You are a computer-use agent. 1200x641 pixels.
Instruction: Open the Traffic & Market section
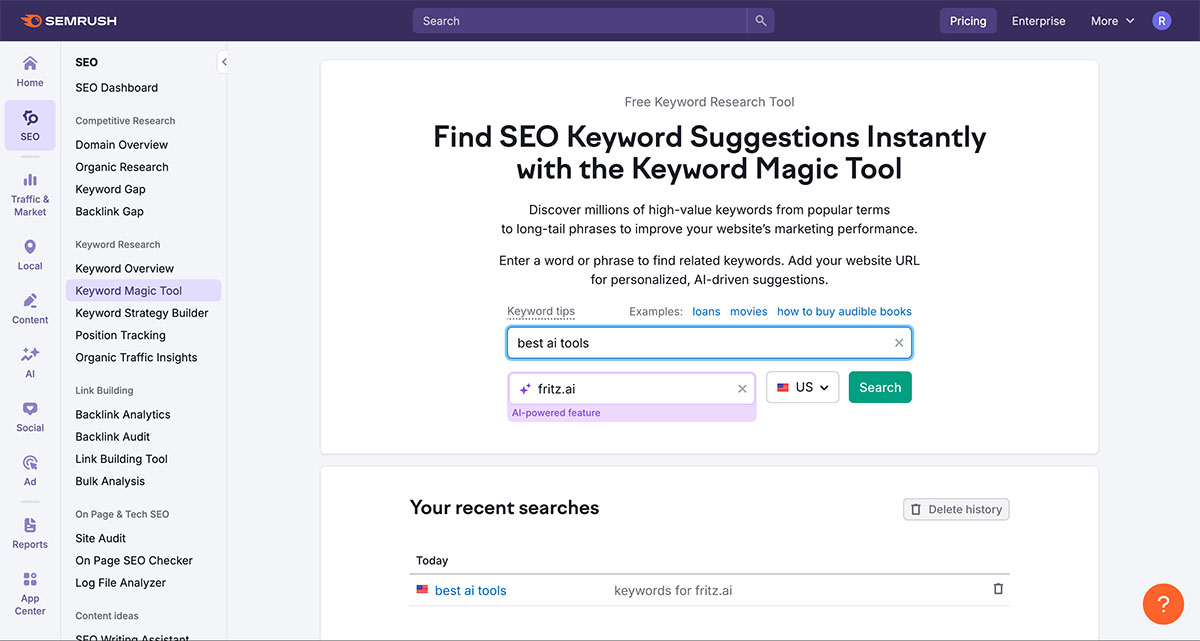[29, 190]
